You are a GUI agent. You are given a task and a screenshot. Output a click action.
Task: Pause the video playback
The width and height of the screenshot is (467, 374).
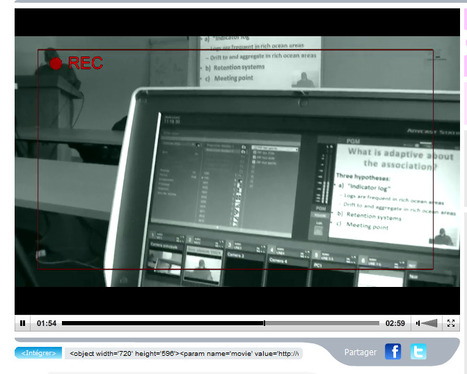click(23, 323)
